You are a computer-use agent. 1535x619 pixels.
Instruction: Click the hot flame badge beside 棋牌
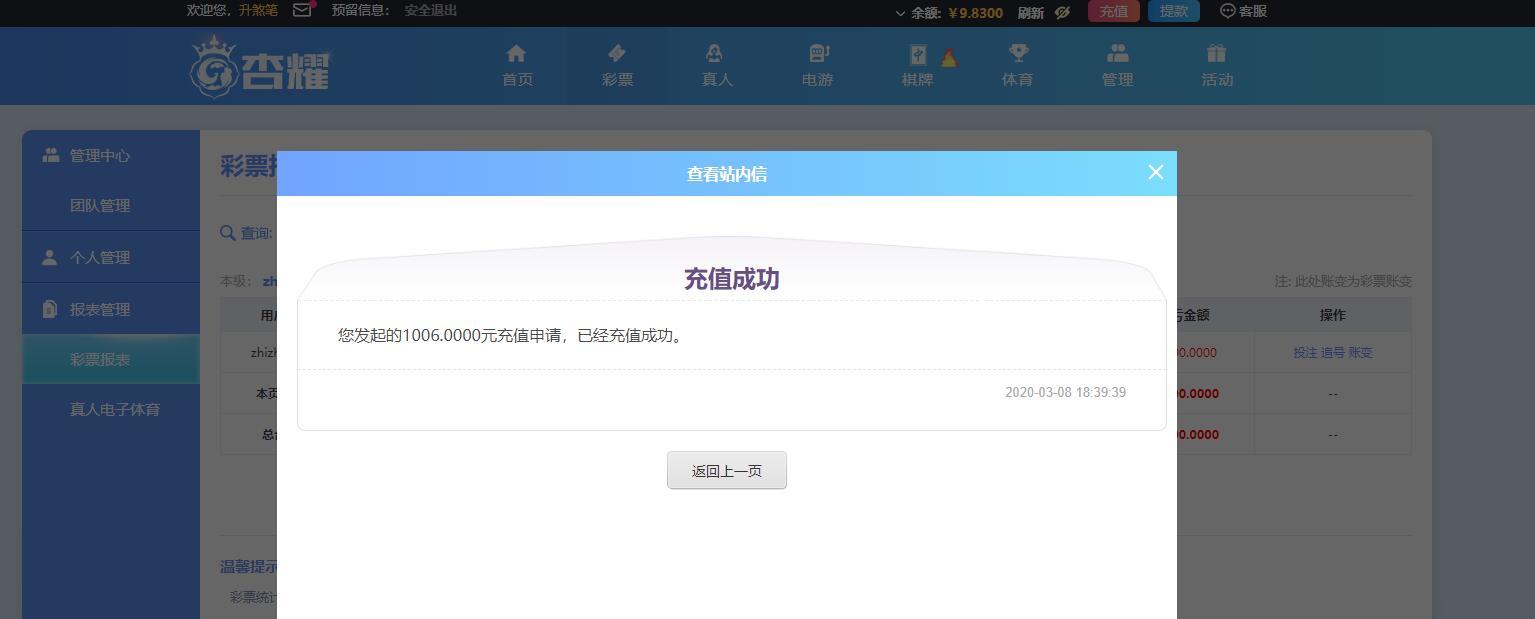(x=948, y=58)
